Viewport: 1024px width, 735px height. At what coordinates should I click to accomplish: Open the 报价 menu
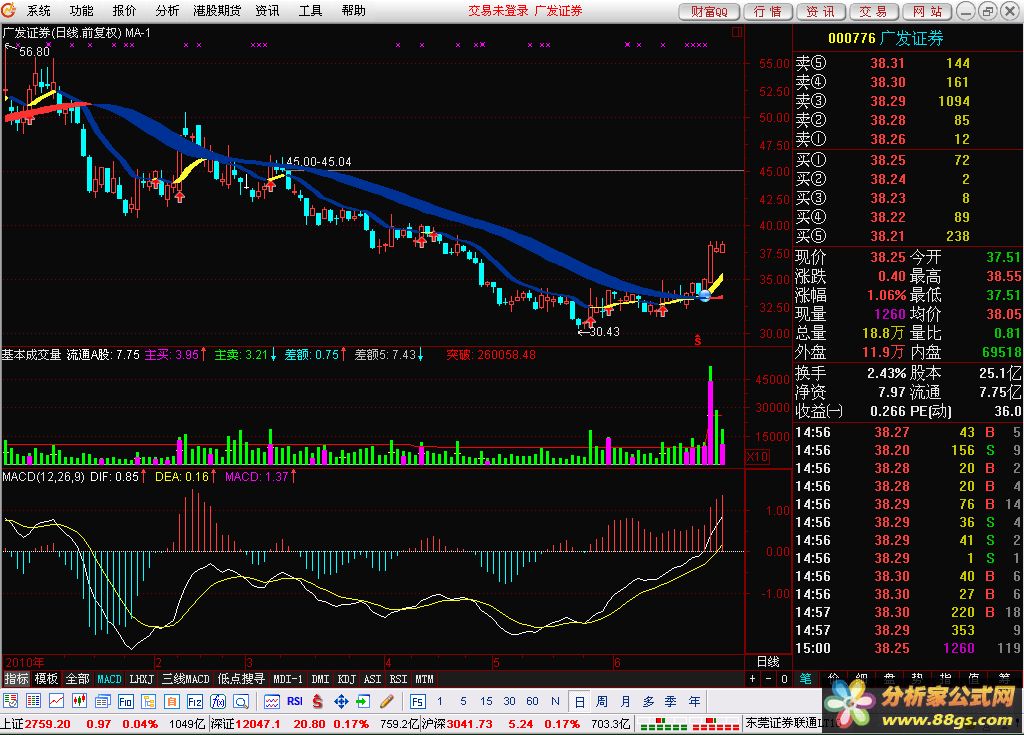point(124,10)
